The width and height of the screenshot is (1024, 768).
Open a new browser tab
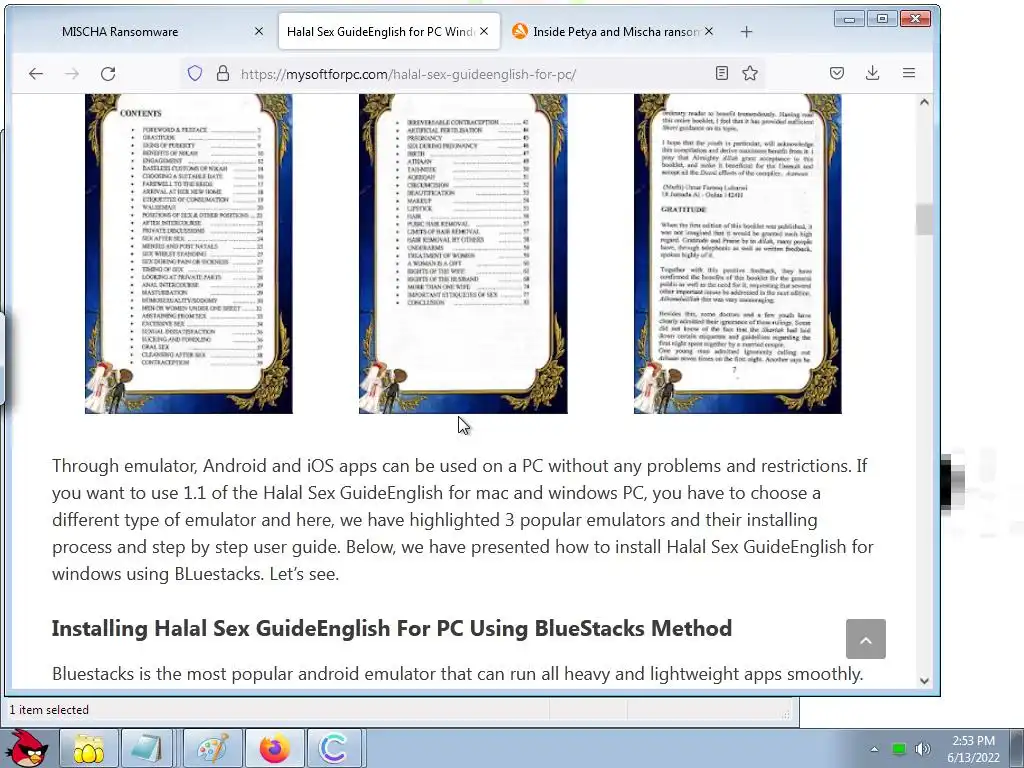pyautogui.click(x=746, y=31)
